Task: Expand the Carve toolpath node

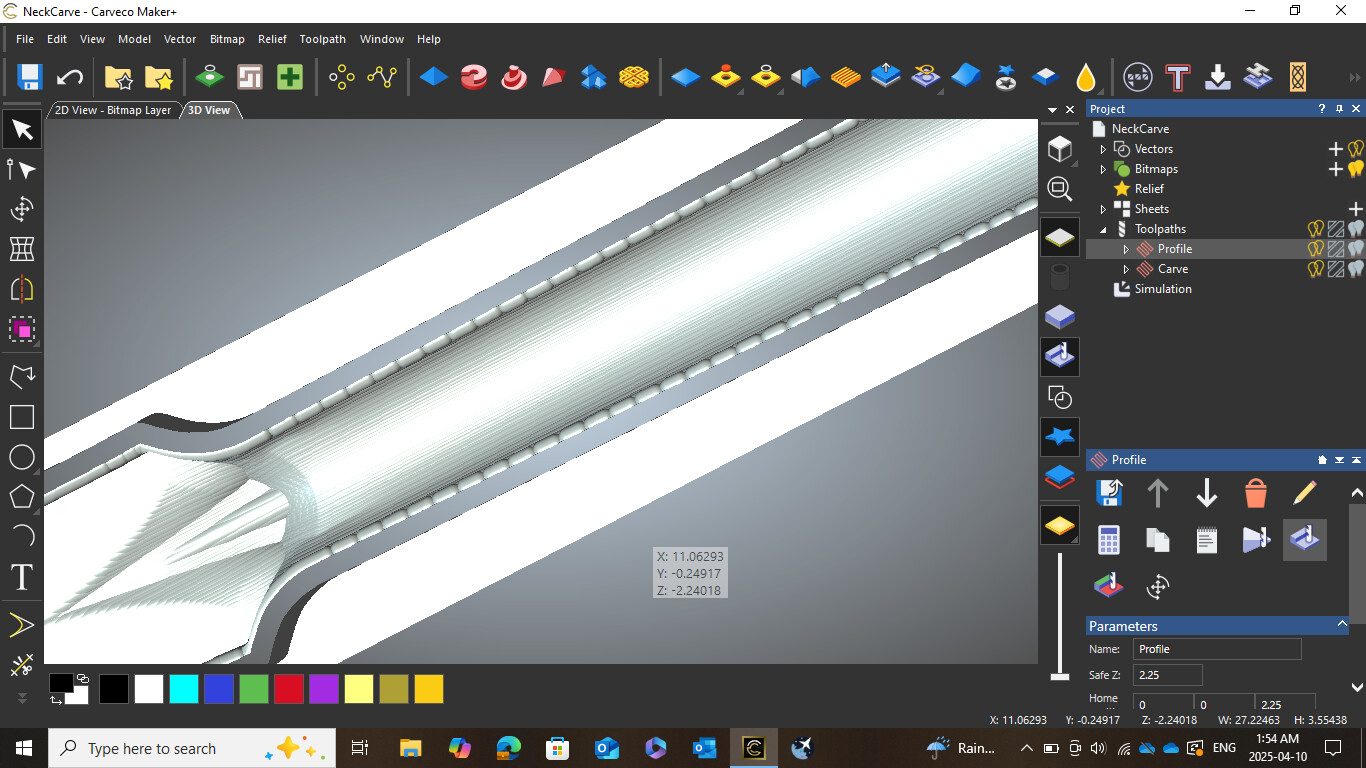Action: [1126, 269]
